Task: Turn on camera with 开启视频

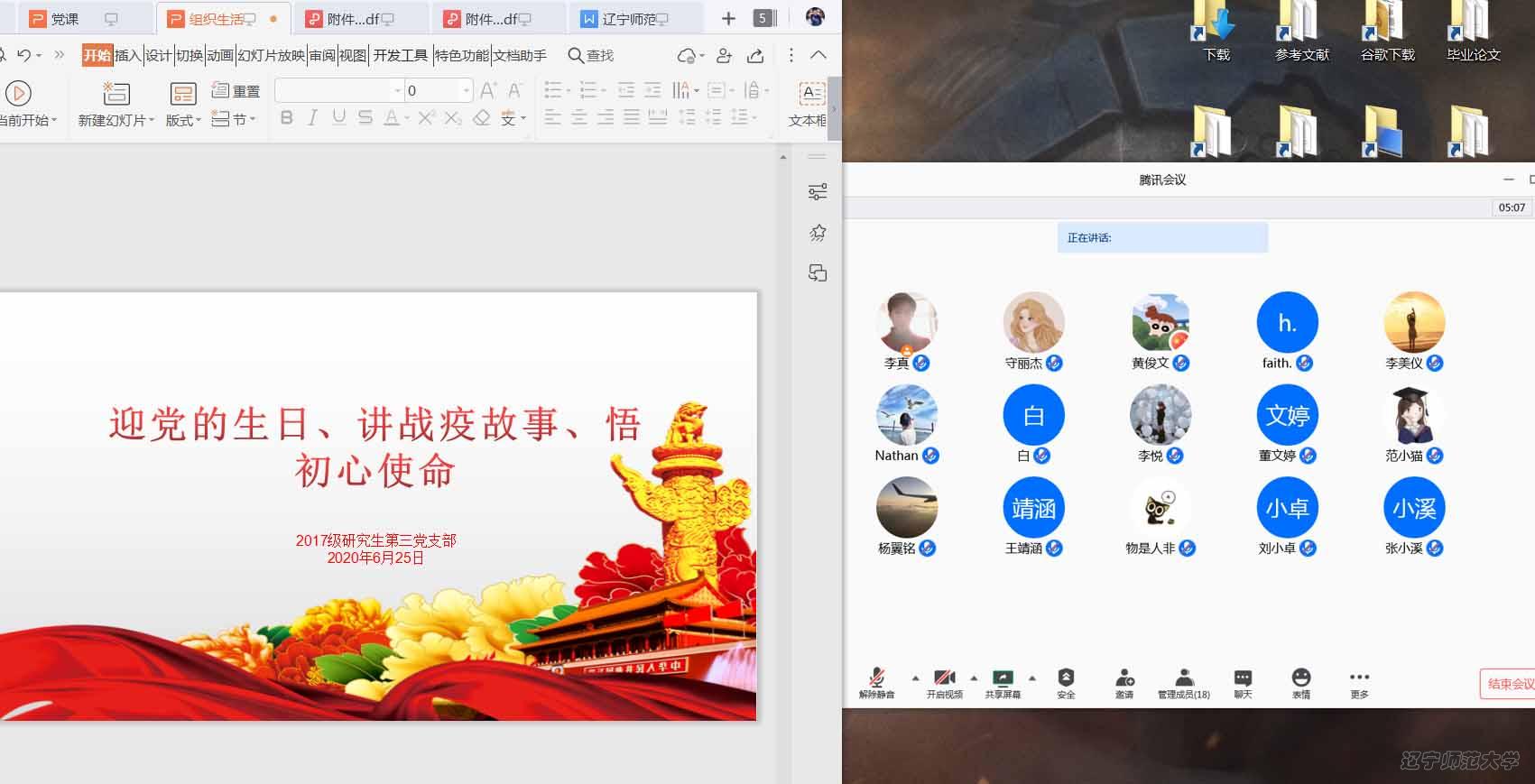Action: tap(944, 678)
